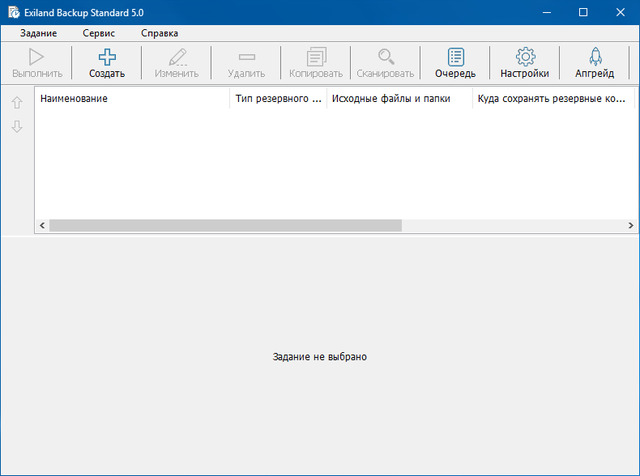
Task: Click the Куда сохранять резервные column header
Action: point(553,99)
